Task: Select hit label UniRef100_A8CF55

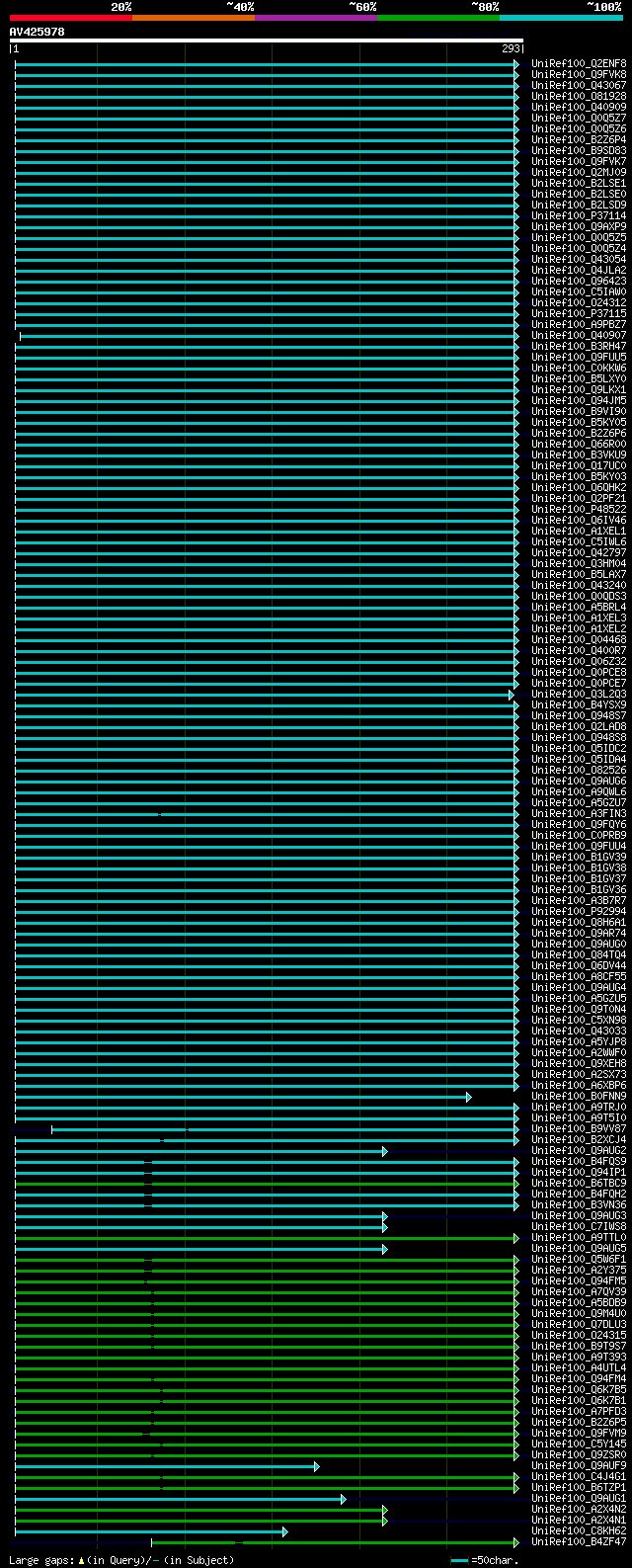Action: pyautogui.click(x=579, y=977)
